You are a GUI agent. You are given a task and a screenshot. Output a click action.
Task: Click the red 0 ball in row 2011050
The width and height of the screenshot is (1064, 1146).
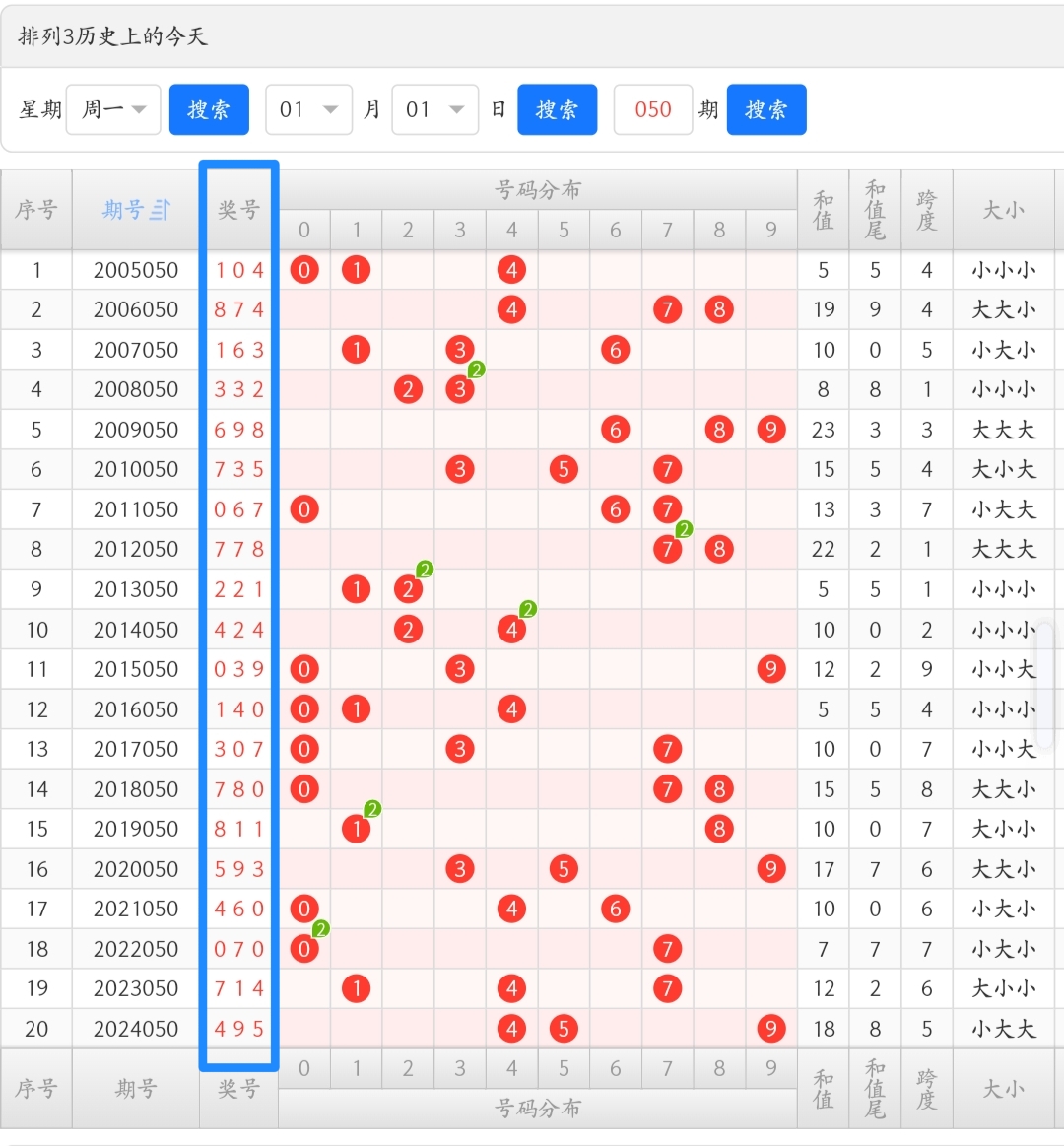pos(304,509)
